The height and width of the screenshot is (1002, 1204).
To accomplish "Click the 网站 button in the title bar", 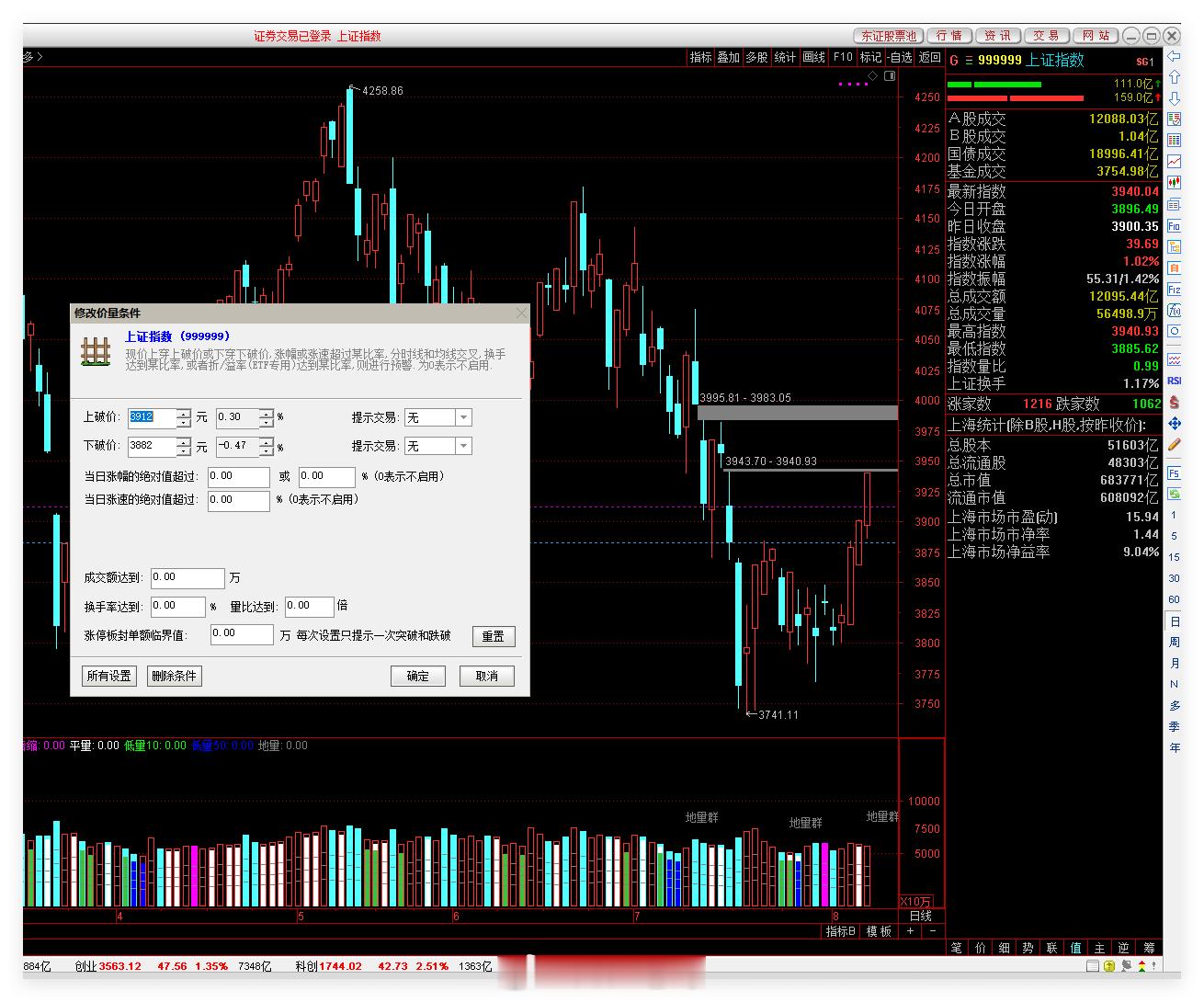I will [1096, 36].
